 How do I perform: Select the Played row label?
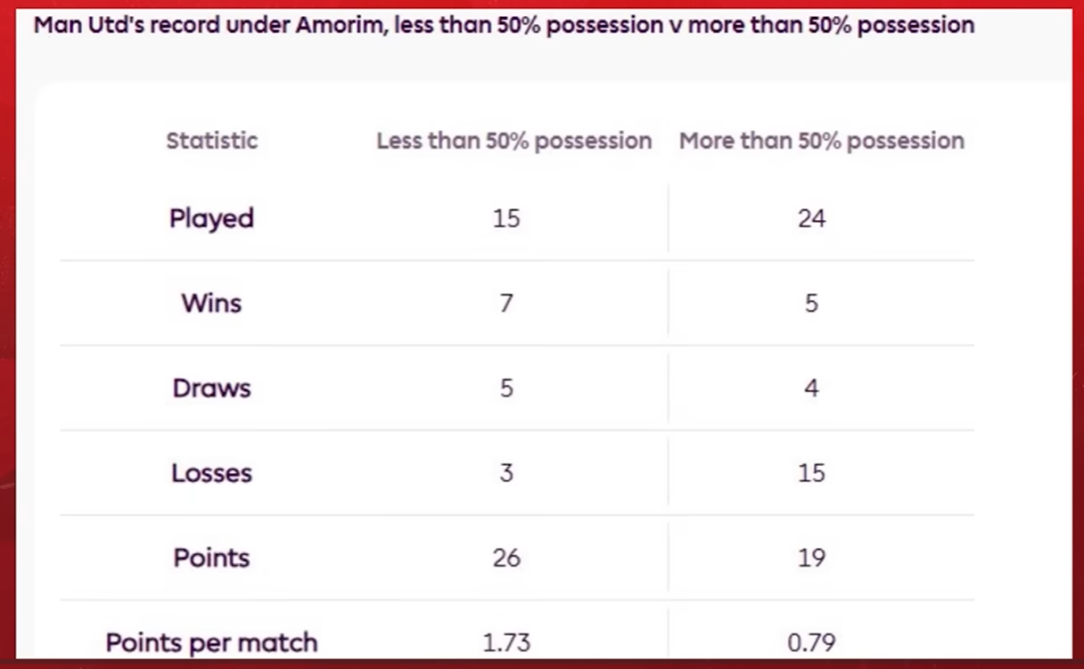(212, 218)
